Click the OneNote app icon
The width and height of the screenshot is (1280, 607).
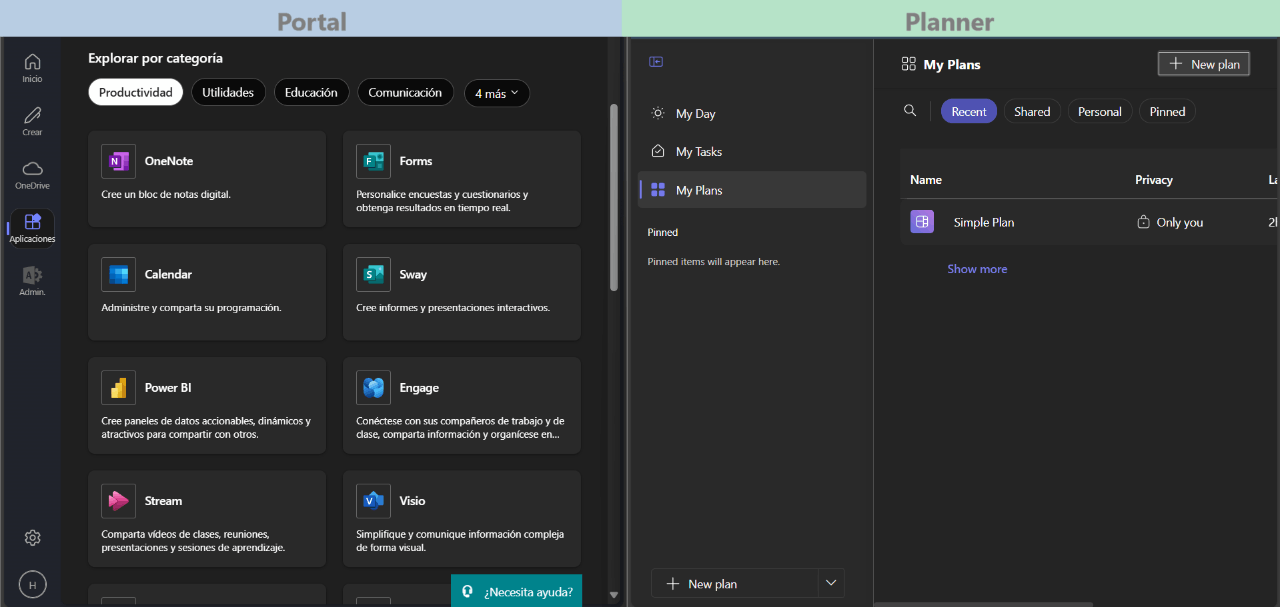(118, 161)
